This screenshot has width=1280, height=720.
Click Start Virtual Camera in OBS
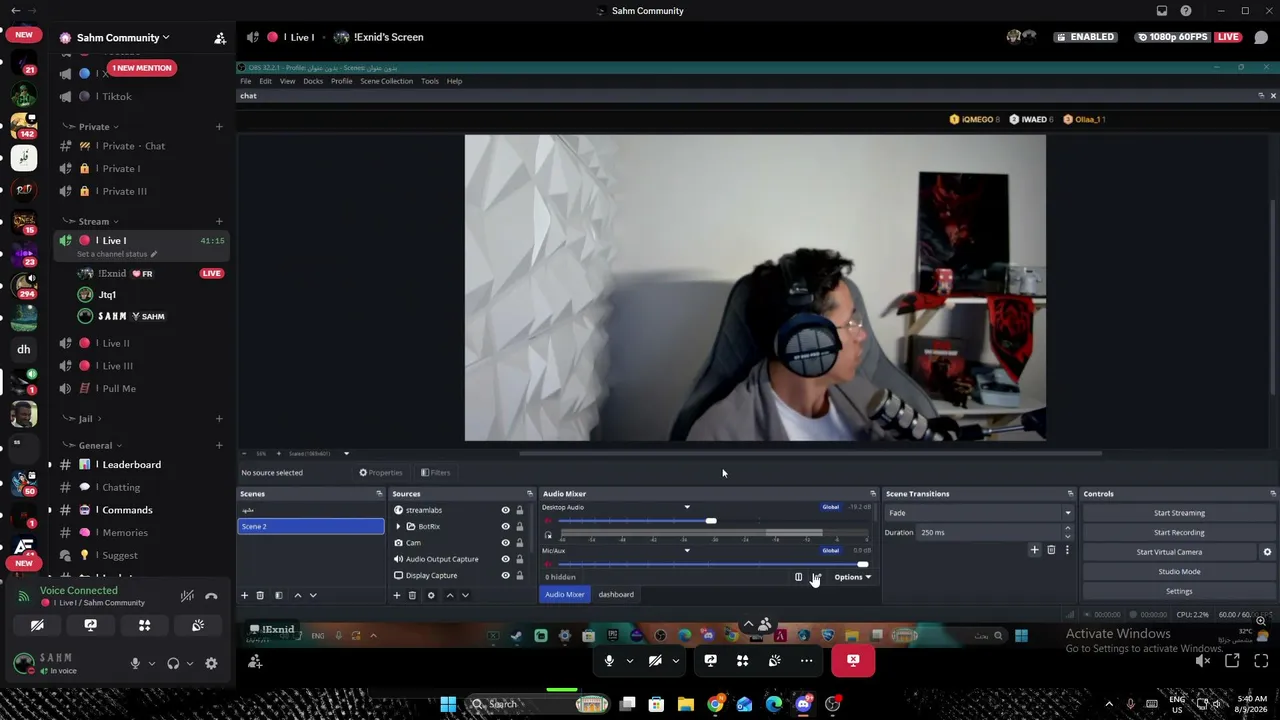(1169, 552)
